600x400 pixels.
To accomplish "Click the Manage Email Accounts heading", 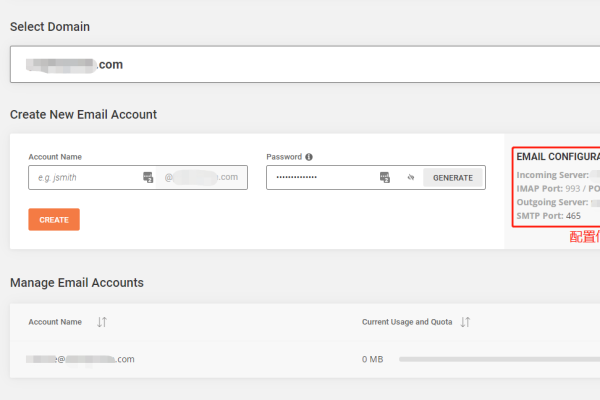I will 77,282.
